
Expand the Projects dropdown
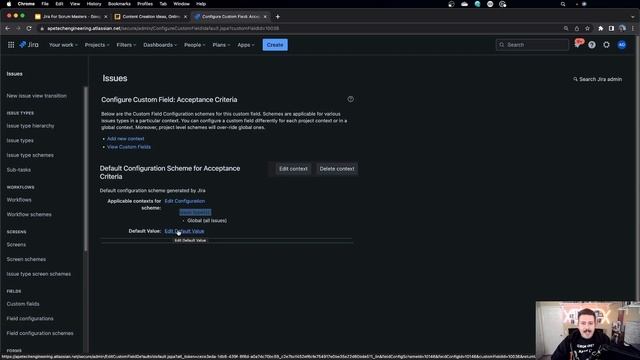click(97, 45)
